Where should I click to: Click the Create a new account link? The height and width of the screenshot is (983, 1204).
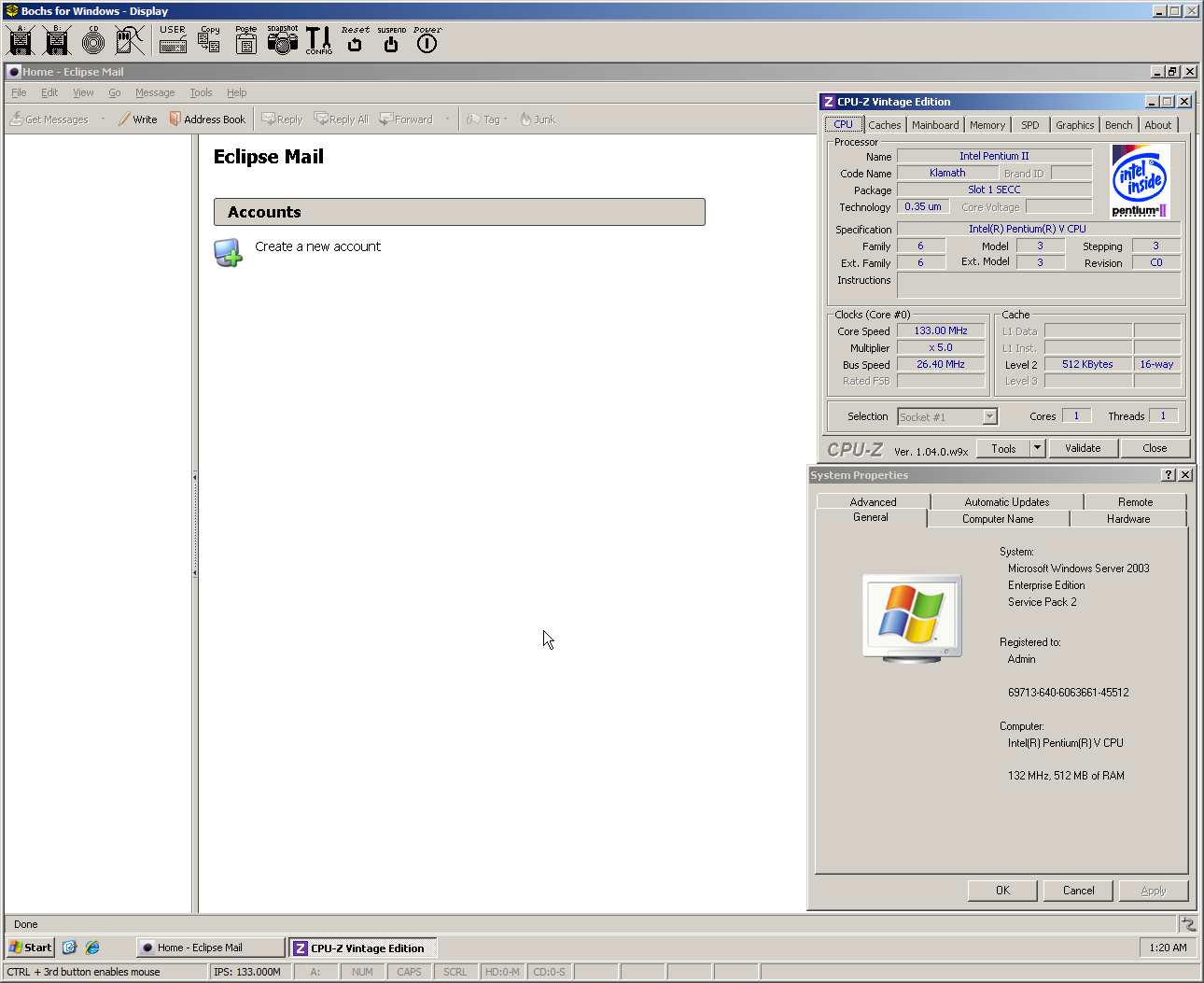click(317, 246)
